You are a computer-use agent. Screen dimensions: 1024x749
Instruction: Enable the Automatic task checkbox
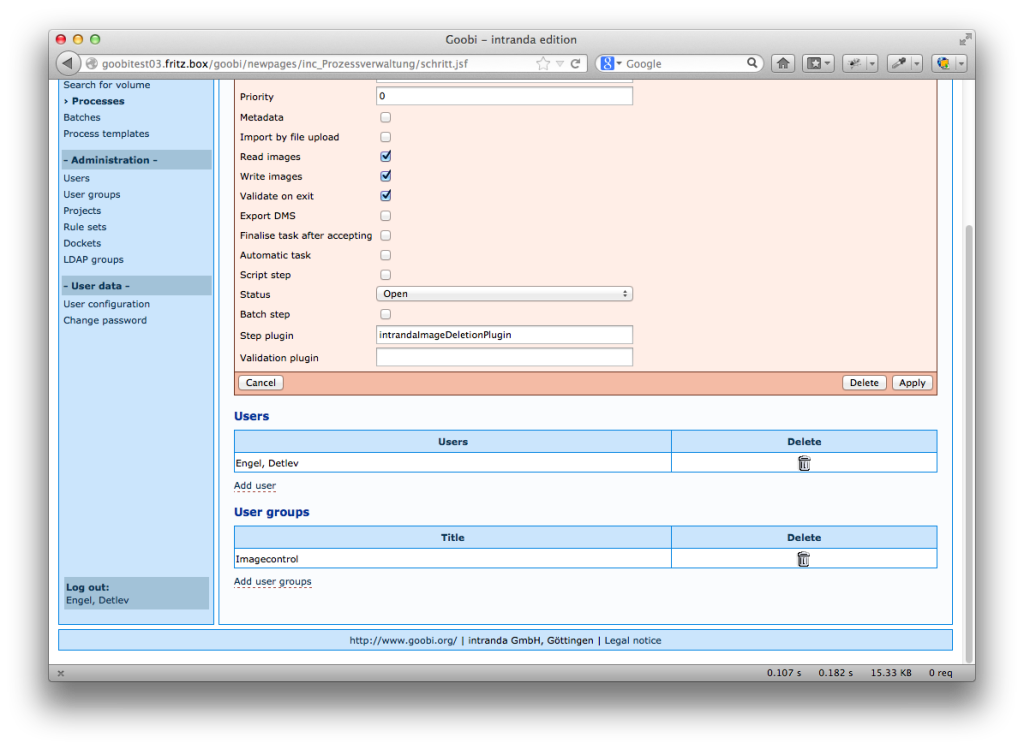[385, 255]
